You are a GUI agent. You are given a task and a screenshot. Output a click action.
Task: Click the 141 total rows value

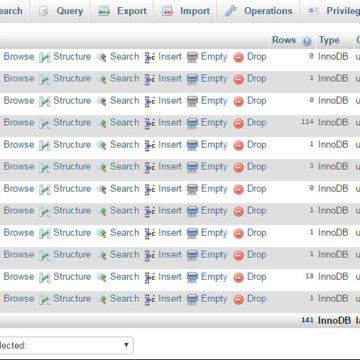[307, 320]
